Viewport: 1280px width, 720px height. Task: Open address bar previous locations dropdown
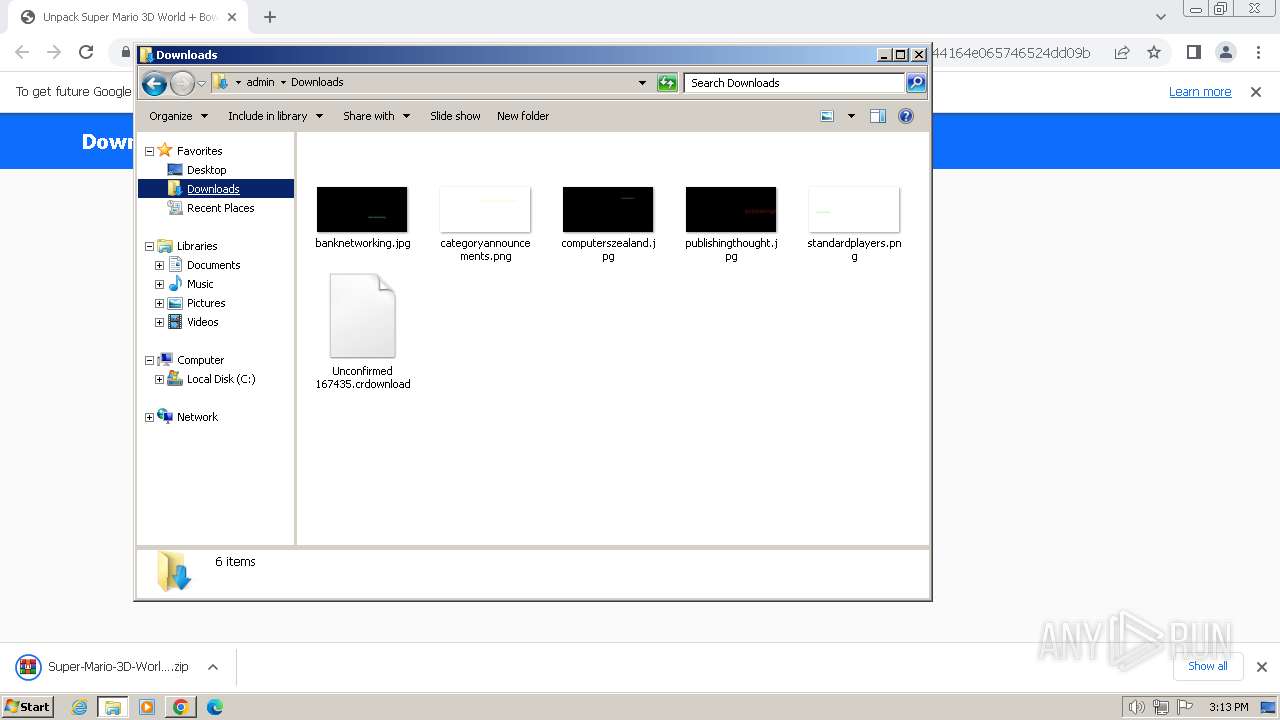[642, 83]
